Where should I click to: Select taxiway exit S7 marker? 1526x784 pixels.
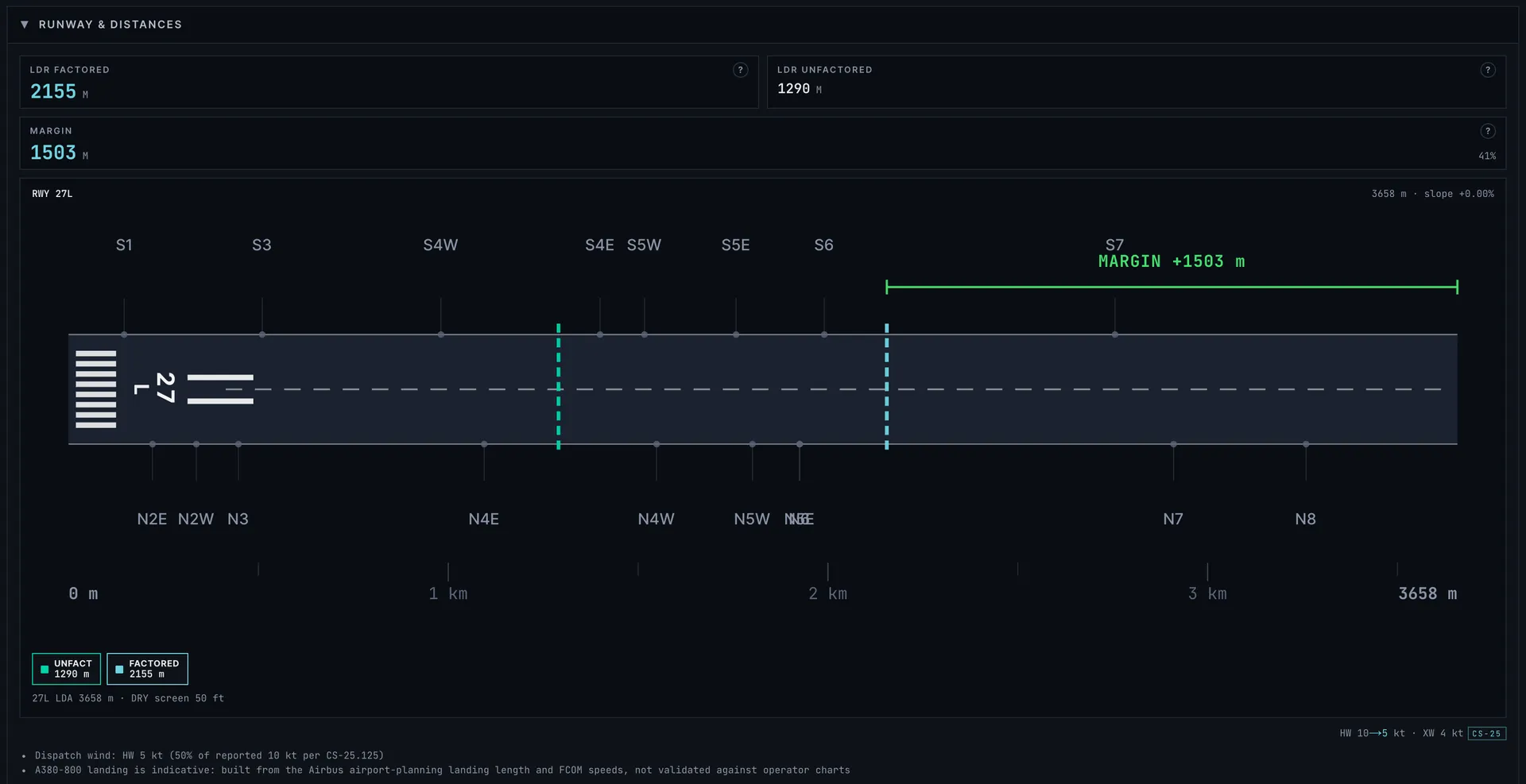pos(1115,334)
